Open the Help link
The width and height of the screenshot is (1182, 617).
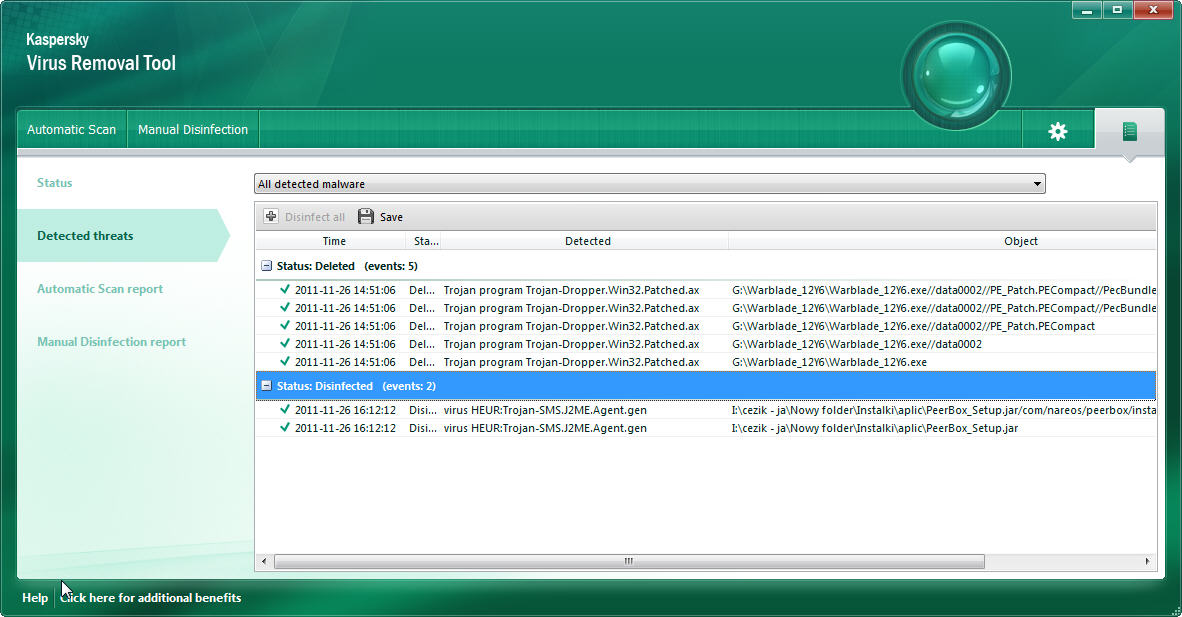coord(35,597)
